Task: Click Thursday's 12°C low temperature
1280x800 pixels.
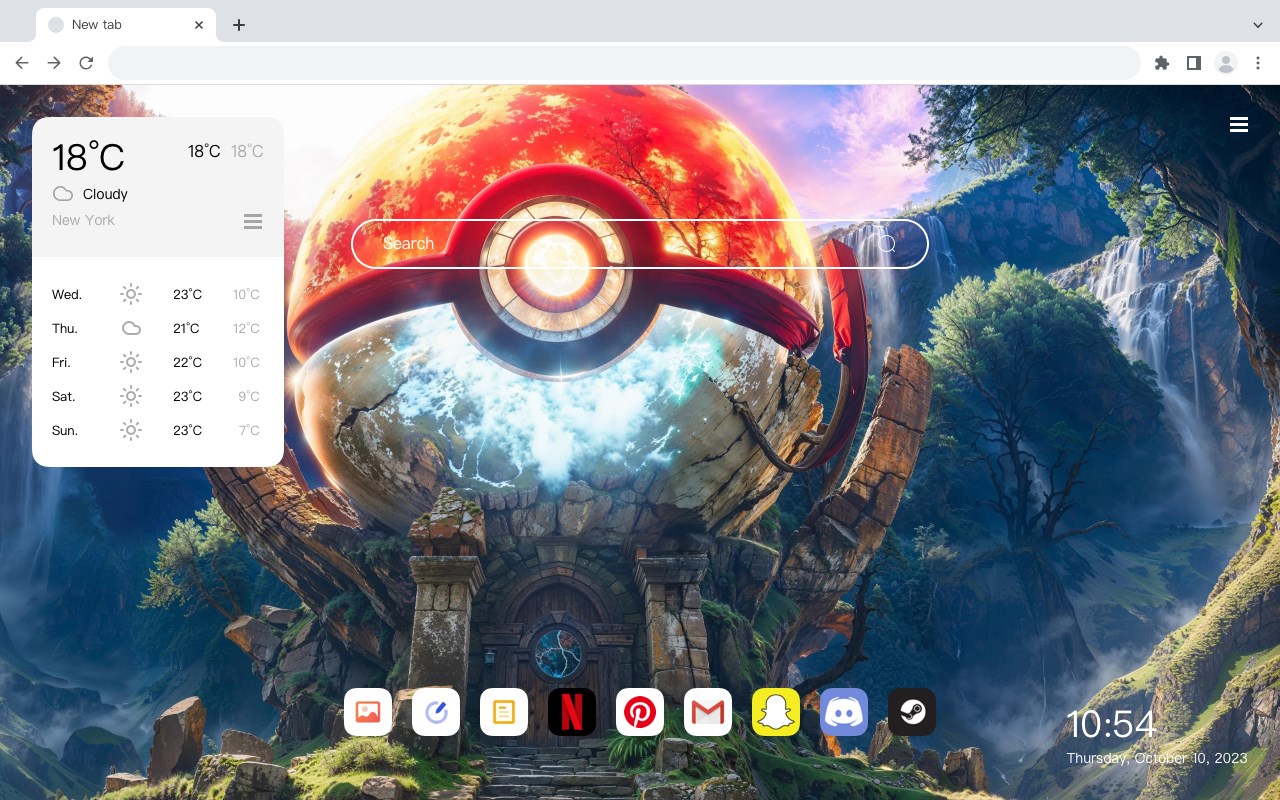Action: (246, 328)
